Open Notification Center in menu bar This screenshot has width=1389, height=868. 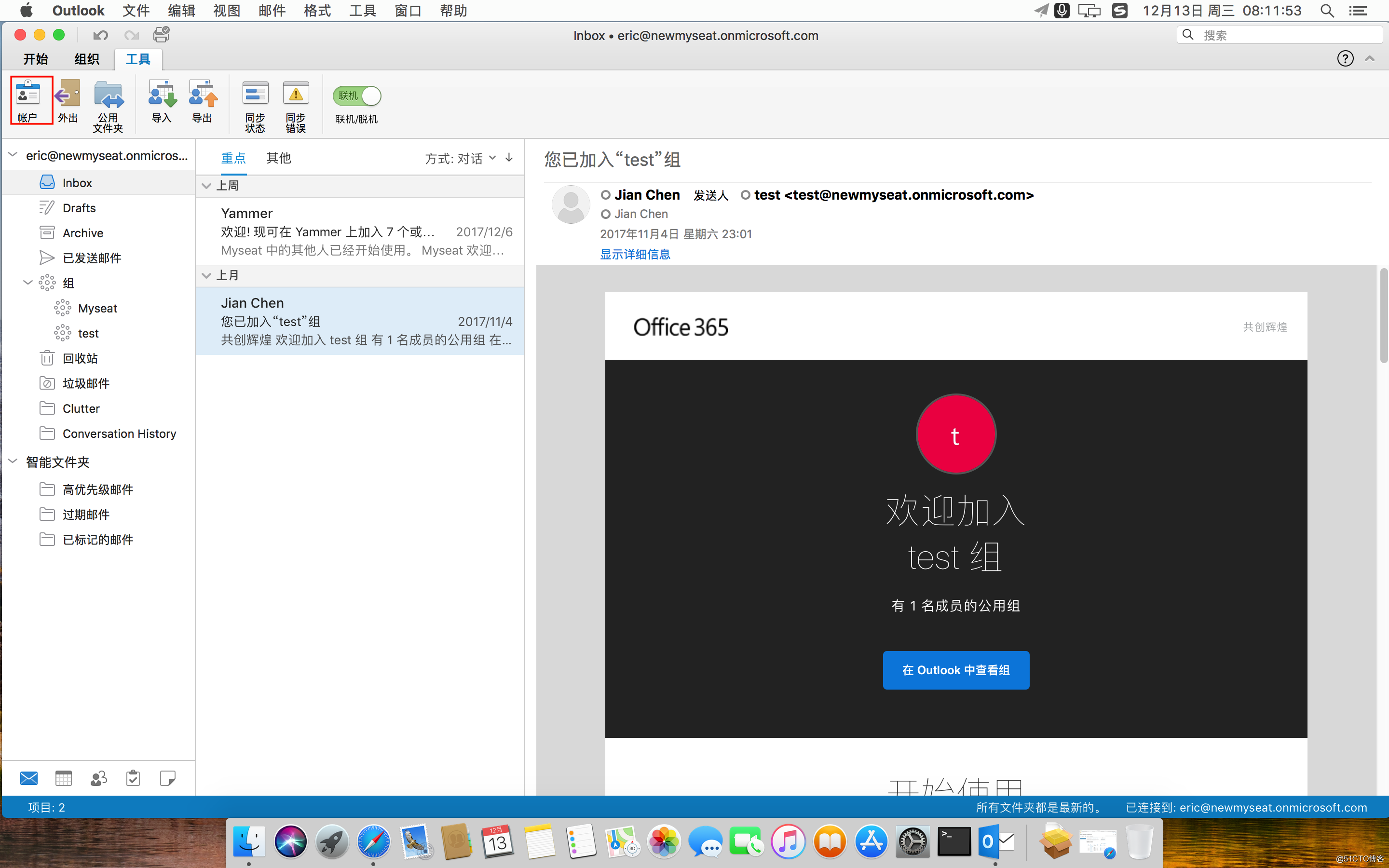pyautogui.click(x=1358, y=10)
